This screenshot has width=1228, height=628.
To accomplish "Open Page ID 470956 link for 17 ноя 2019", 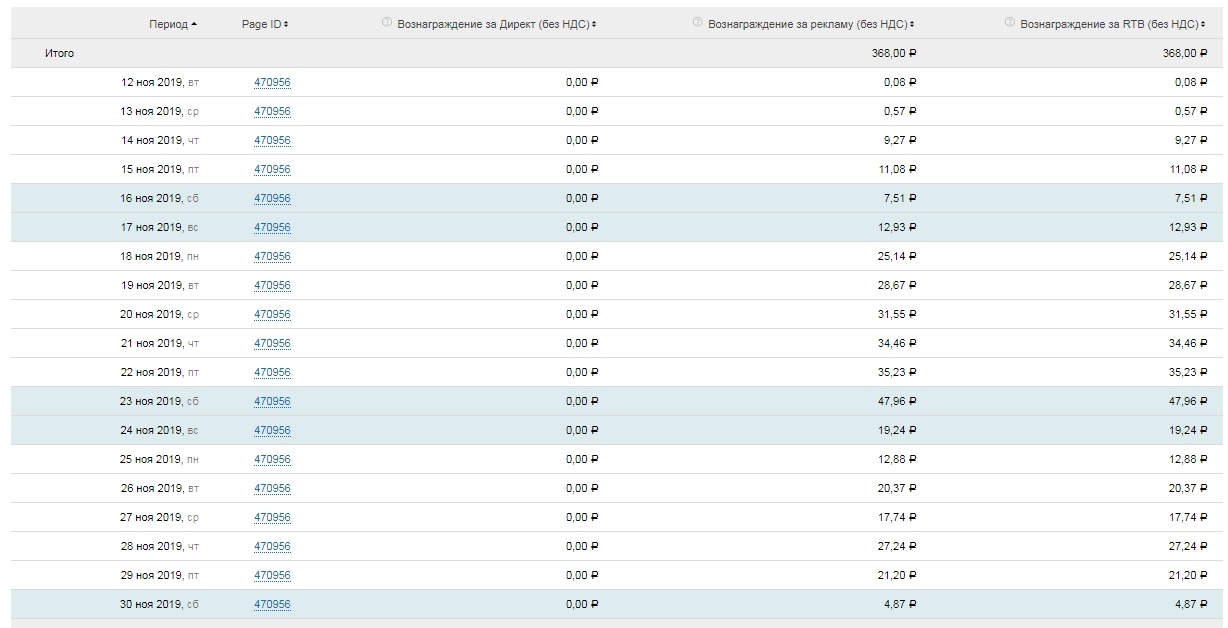I will [x=272, y=227].
